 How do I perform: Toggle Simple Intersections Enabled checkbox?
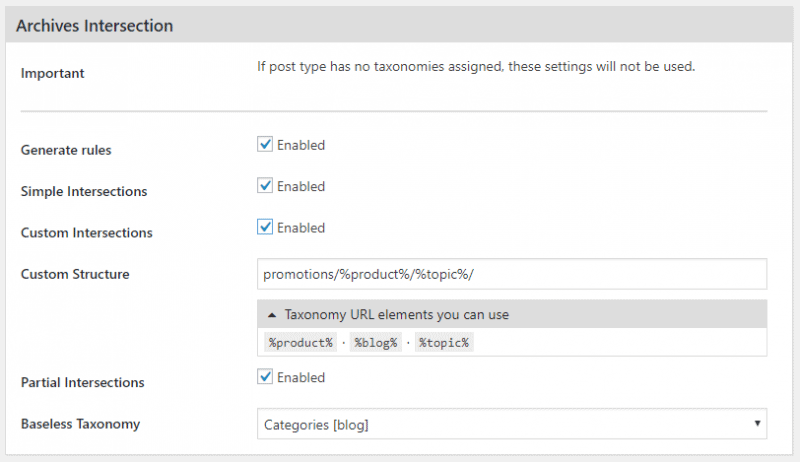pyautogui.click(x=265, y=186)
